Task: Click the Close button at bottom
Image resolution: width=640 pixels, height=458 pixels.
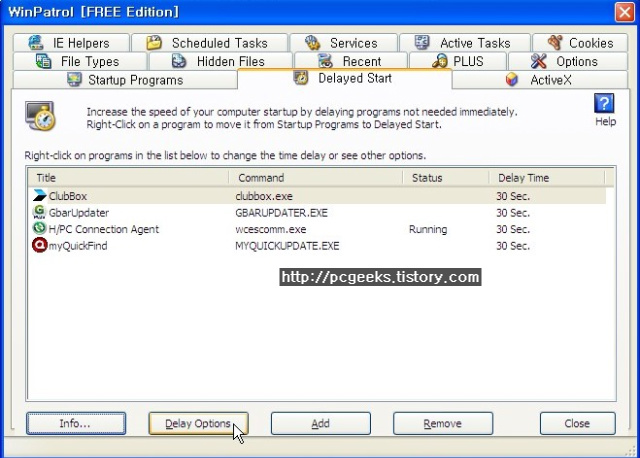Action: (x=578, y=423)
